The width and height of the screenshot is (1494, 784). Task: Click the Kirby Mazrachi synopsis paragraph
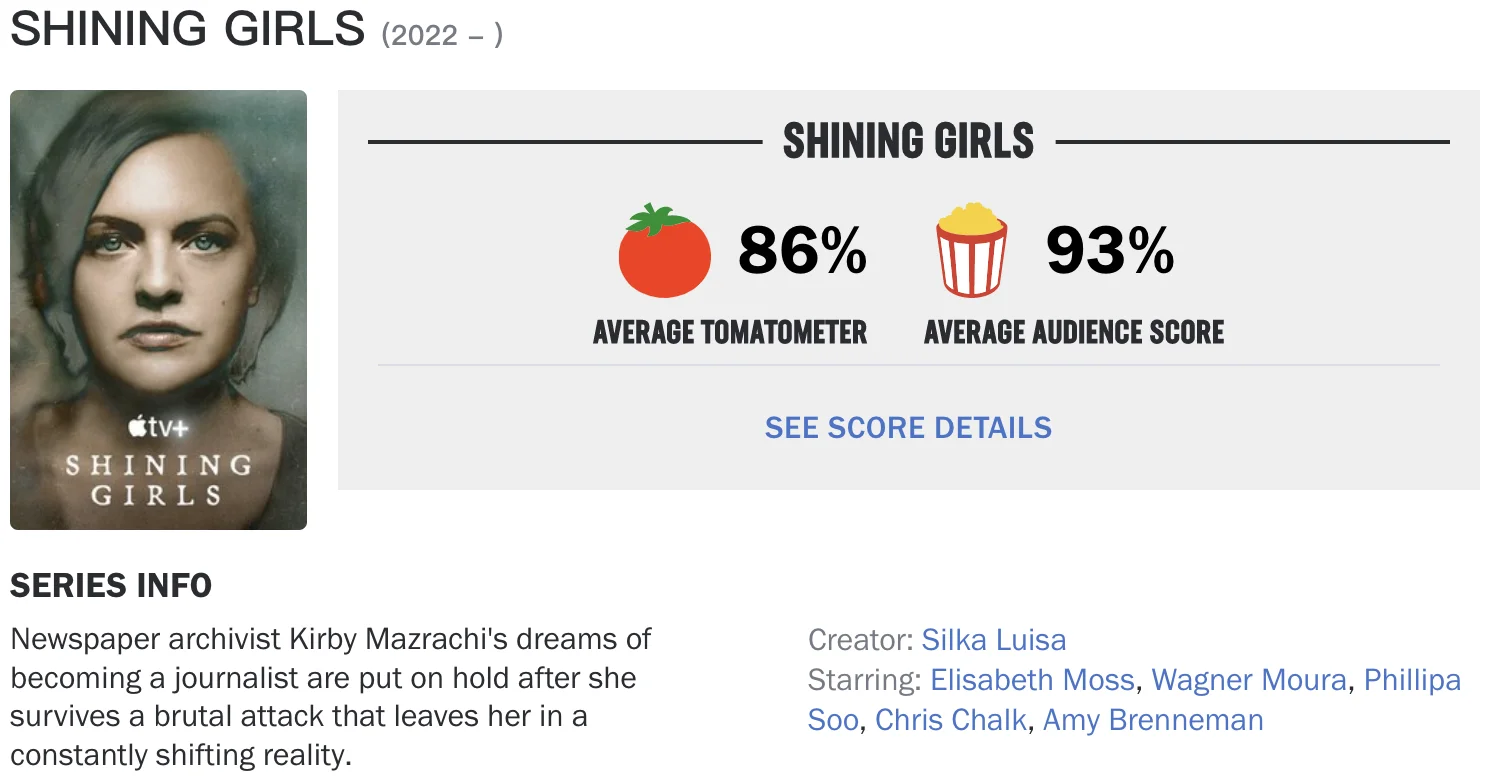pos(330,696)
